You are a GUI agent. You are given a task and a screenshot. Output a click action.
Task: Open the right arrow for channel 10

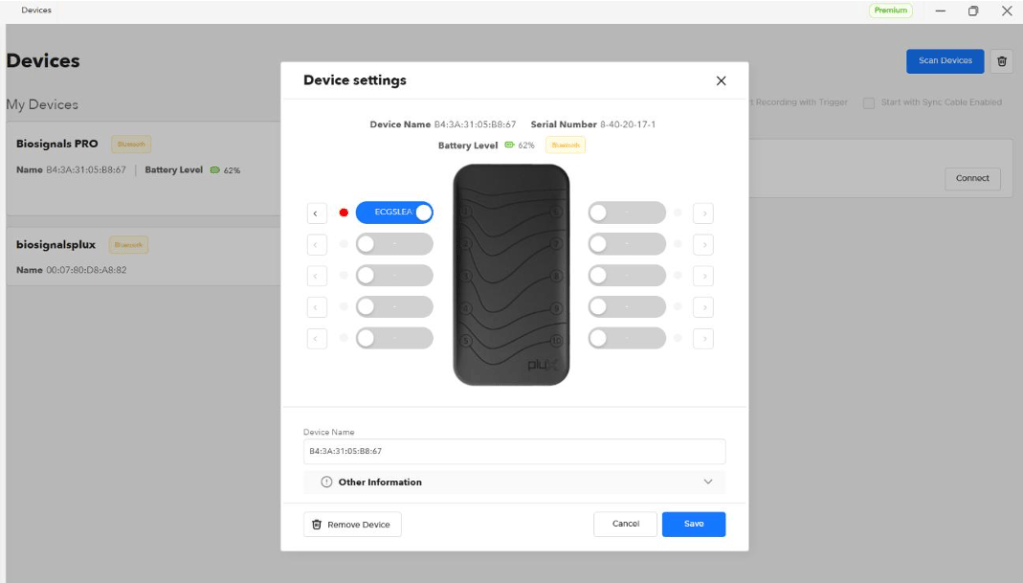coord(703,338)
